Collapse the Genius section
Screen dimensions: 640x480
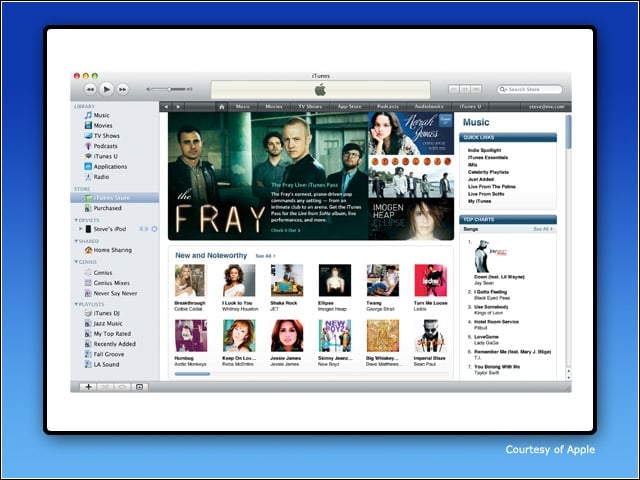(x=76, y=262)
